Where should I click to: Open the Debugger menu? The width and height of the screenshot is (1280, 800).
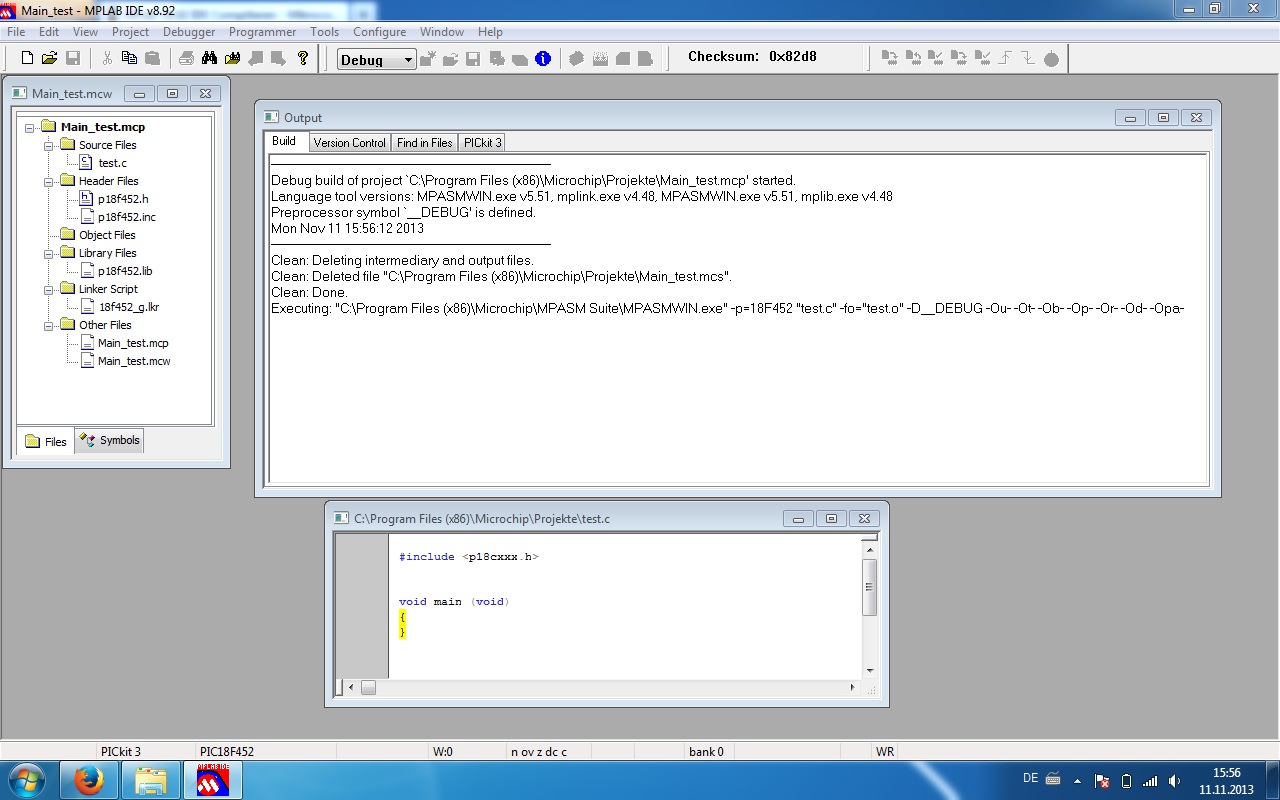coord(189,32)
